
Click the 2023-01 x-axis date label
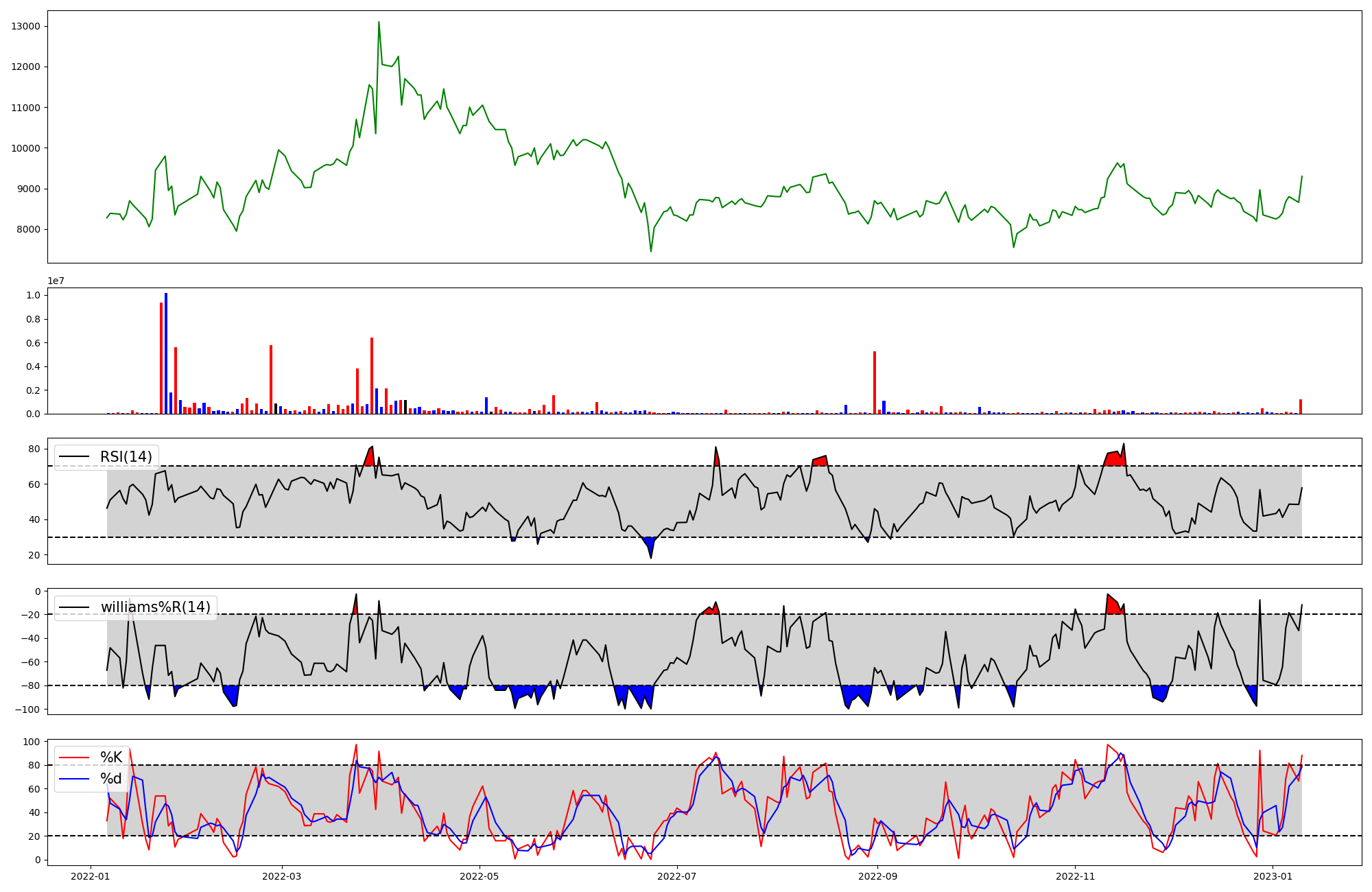coord(1273,876)
